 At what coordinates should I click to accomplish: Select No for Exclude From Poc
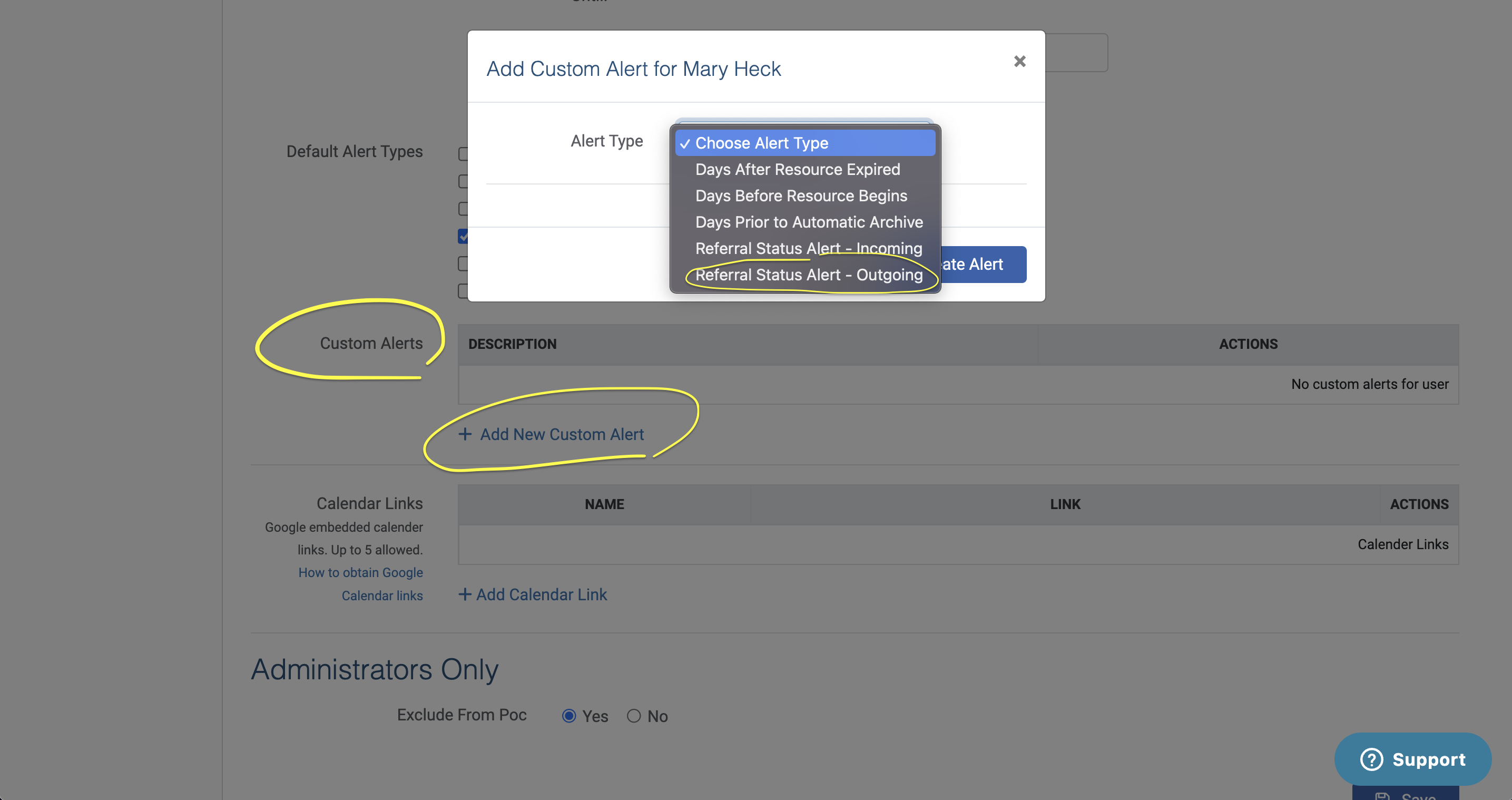tap(633, 716)
